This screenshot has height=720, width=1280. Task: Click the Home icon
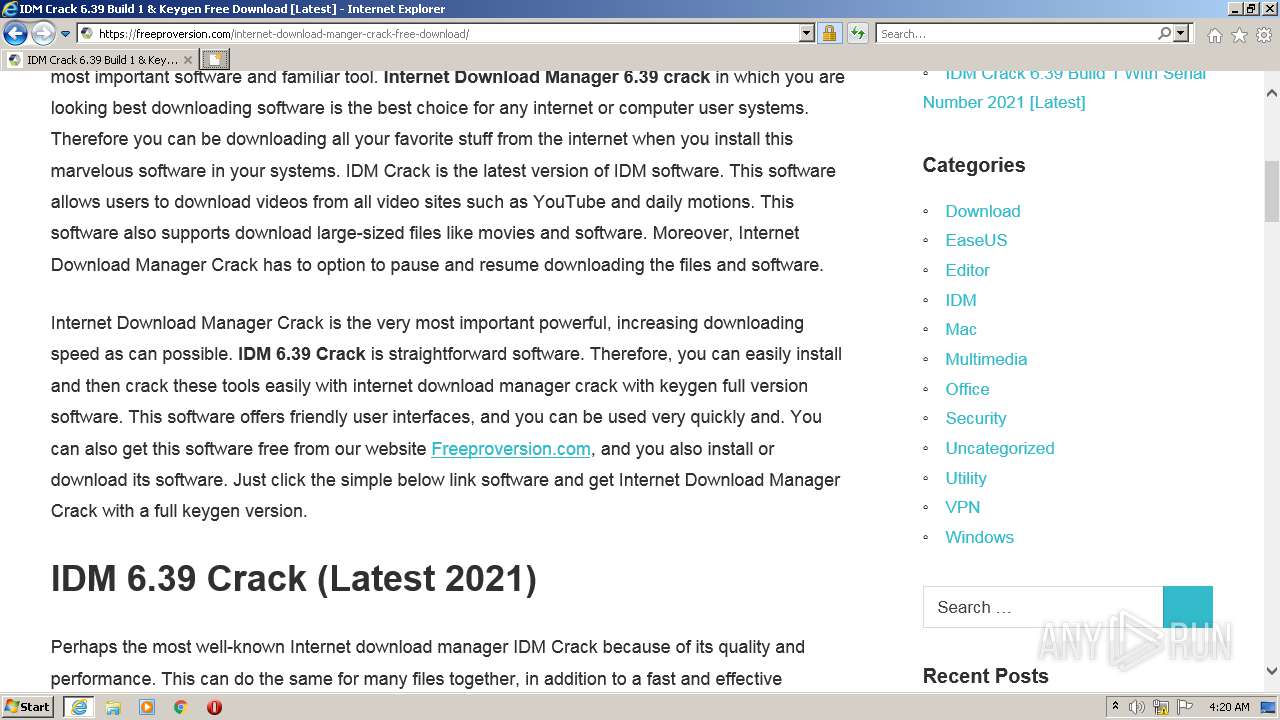click(1214, 35)
